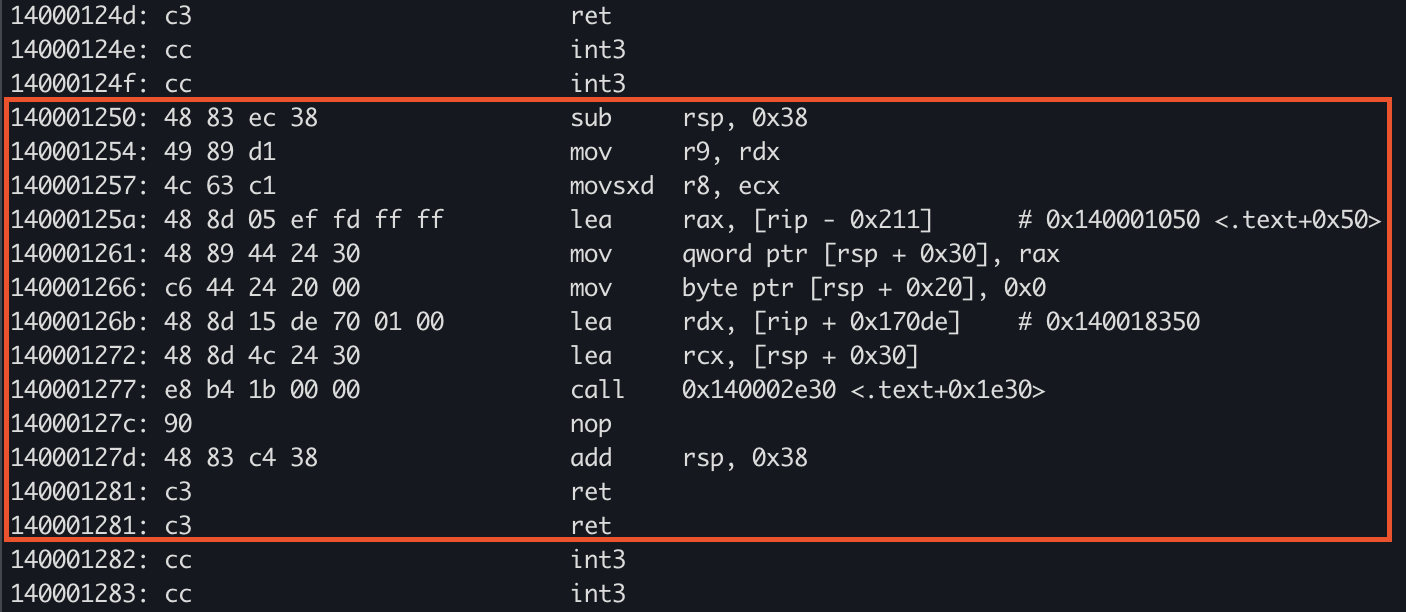Click address 14000124d at the top ret
The width and height of the screenshot is (1406, 612).
tap(70, 17)
